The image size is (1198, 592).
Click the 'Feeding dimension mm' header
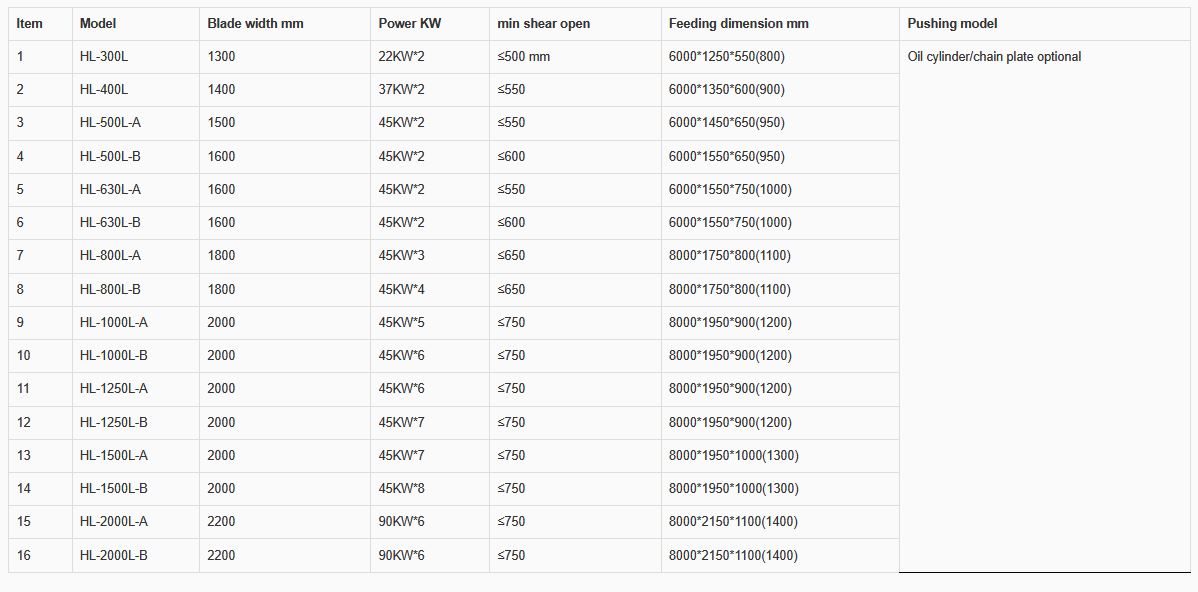739,23
